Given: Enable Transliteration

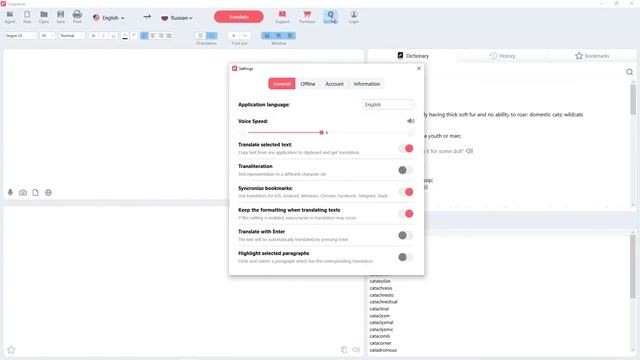Looking at the screenshot, I should (x=406, y=170).
